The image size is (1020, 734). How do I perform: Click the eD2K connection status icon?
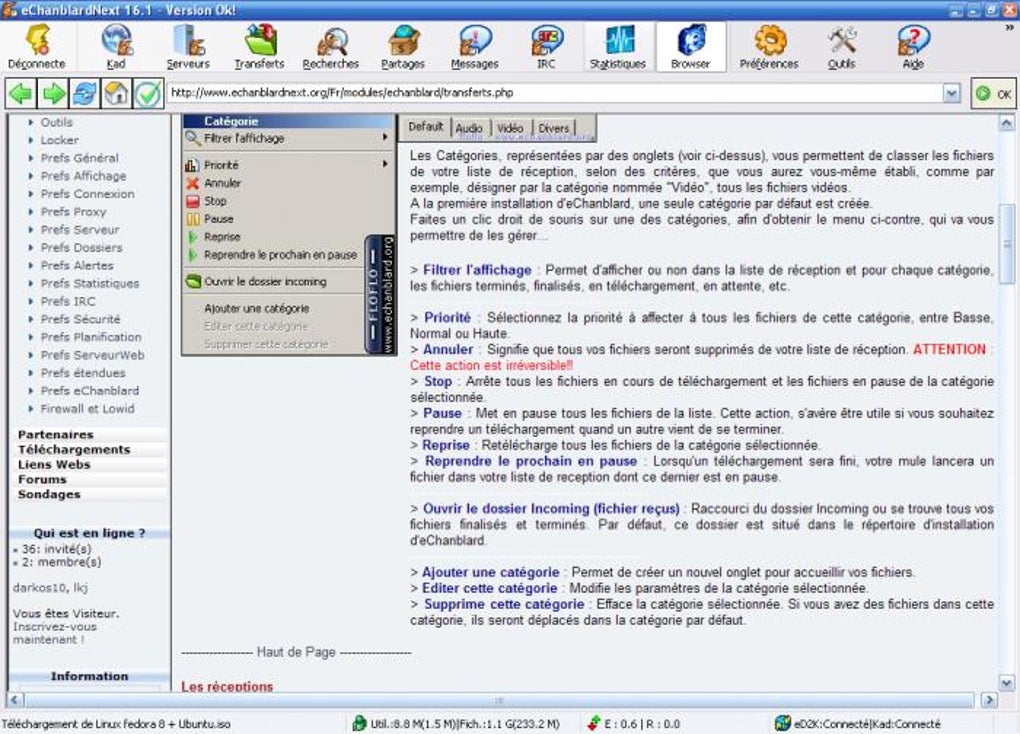click(x=783, y=723)
